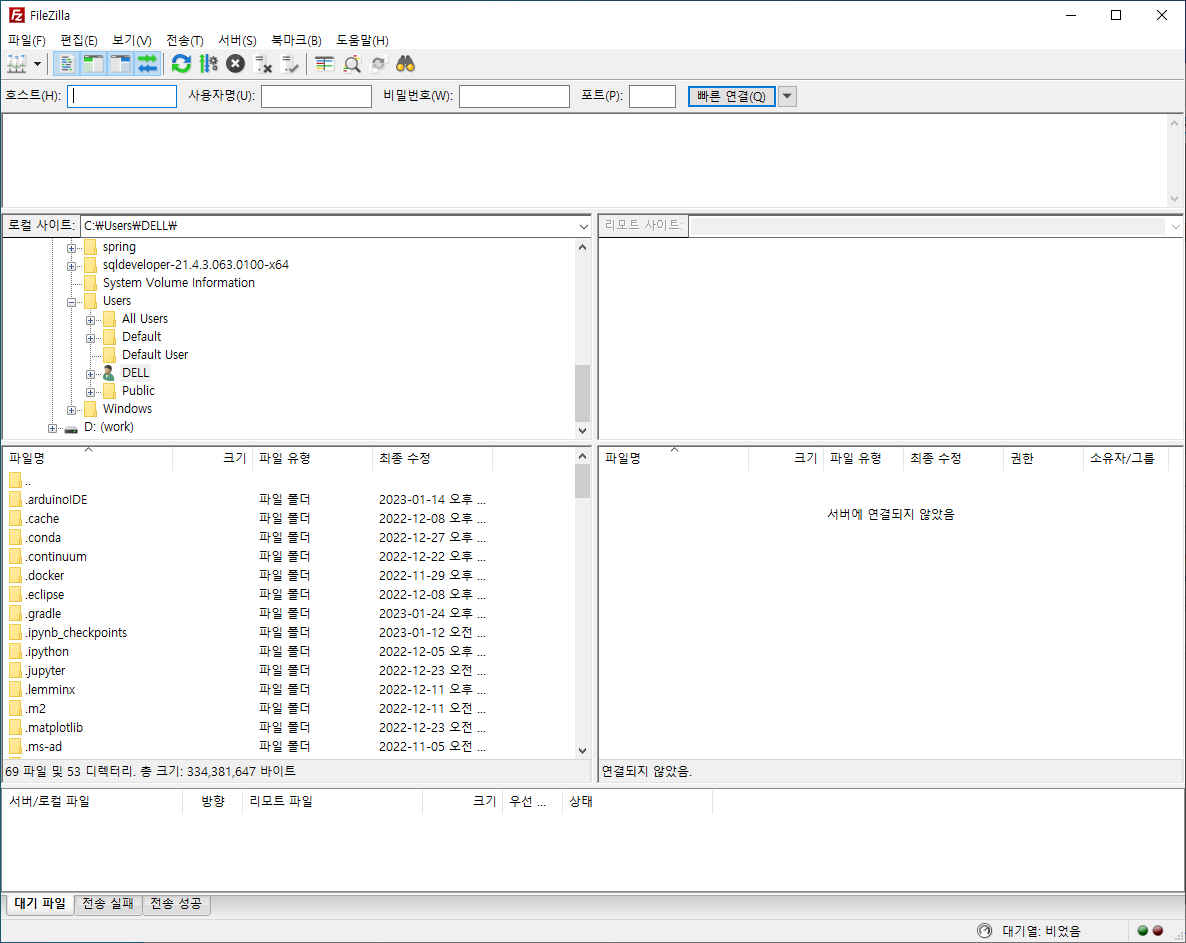Image resolution: width=1186 pixels, height=943 pixels.
Task: Click the speed limits icon in status bar
Action: (984, 931)
